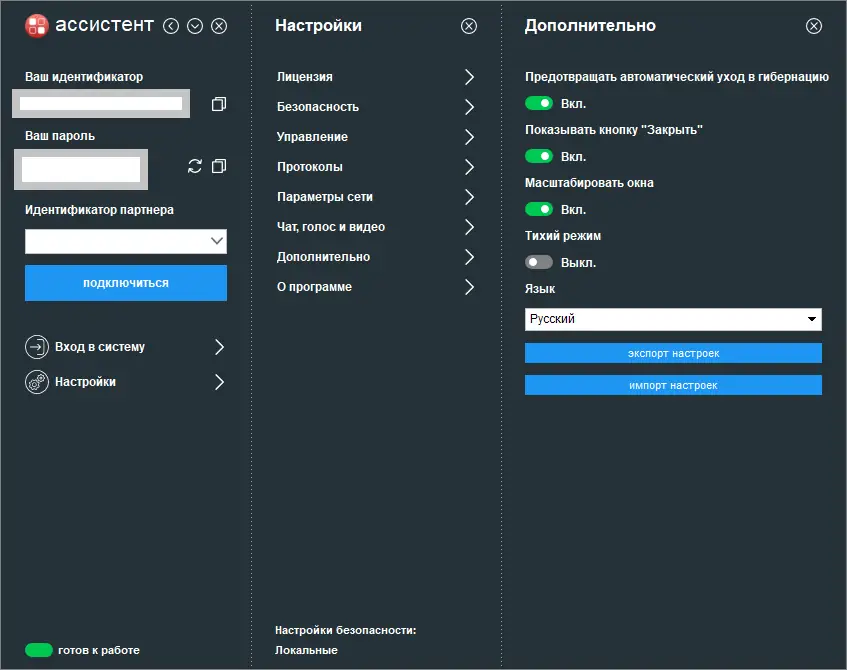Close the Настройки panel
Viewport: 847px width, 670px height.
[469, 26]
